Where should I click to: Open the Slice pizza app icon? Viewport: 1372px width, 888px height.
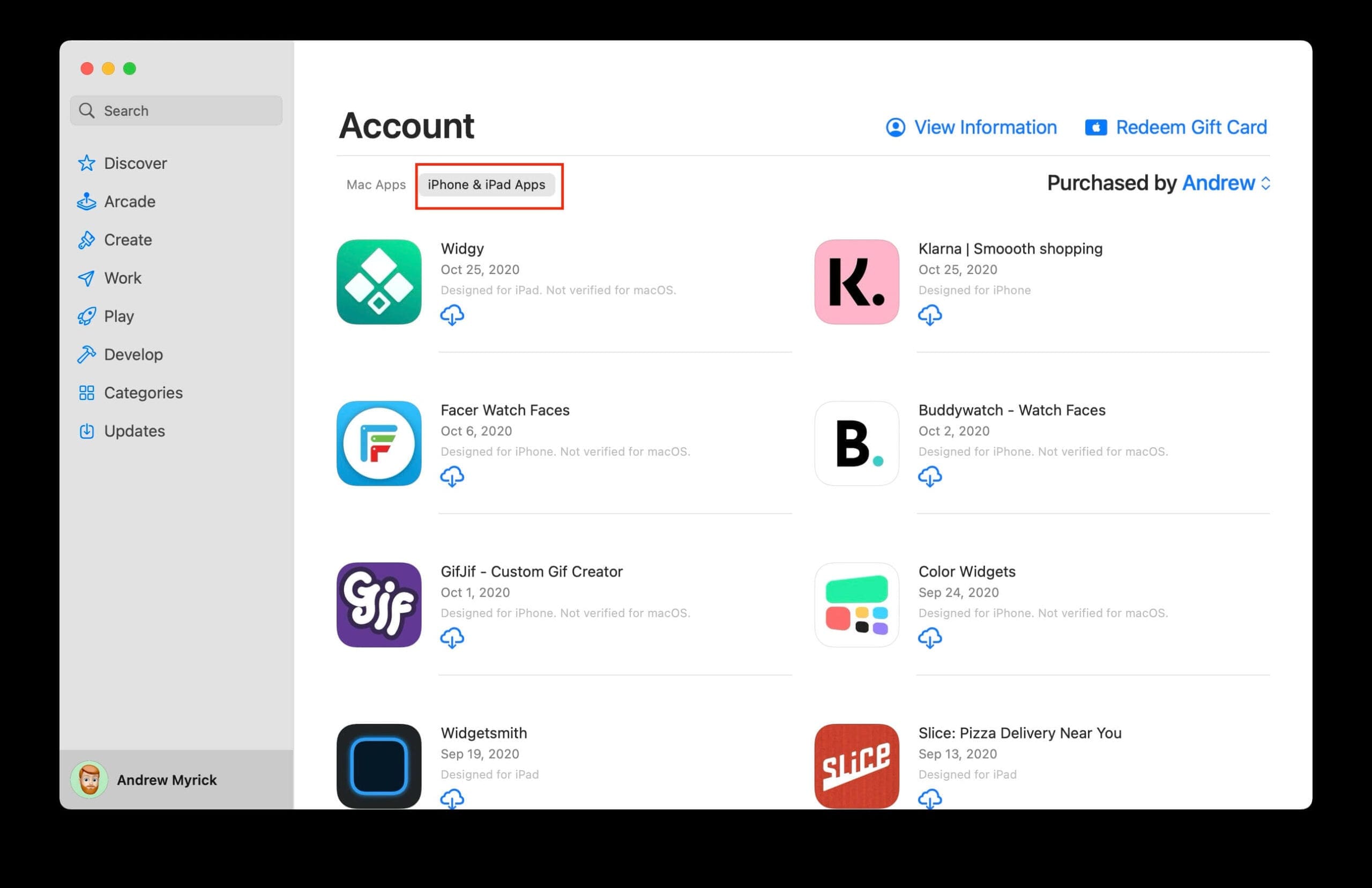[x=856, y=766]
